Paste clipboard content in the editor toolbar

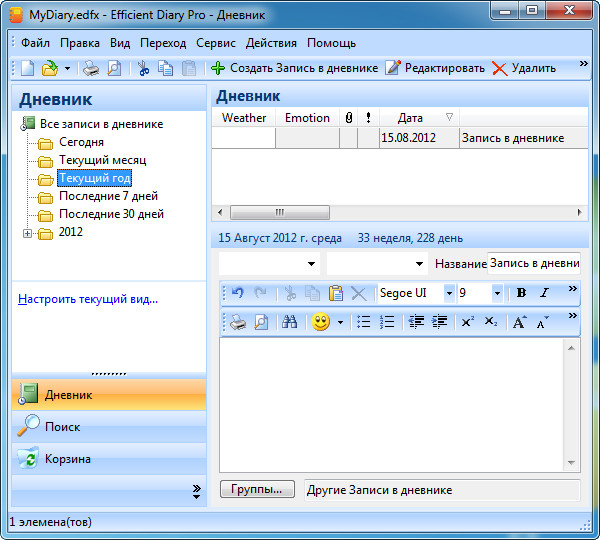tap(336, 293)
